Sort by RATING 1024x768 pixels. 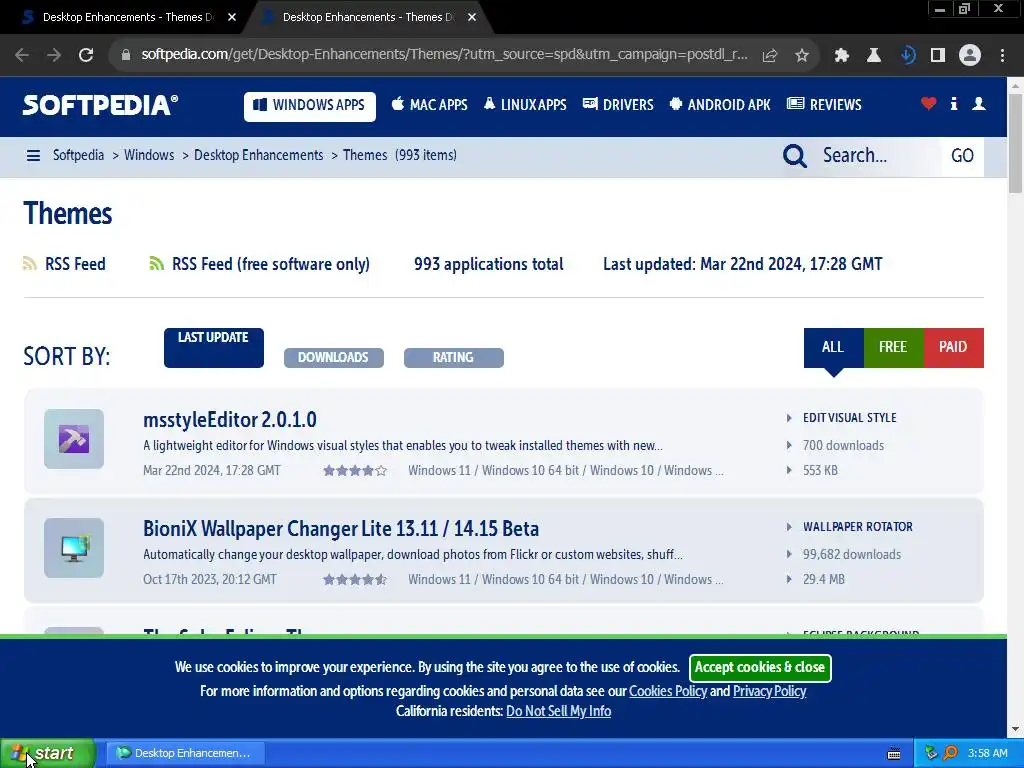point(454,358)
